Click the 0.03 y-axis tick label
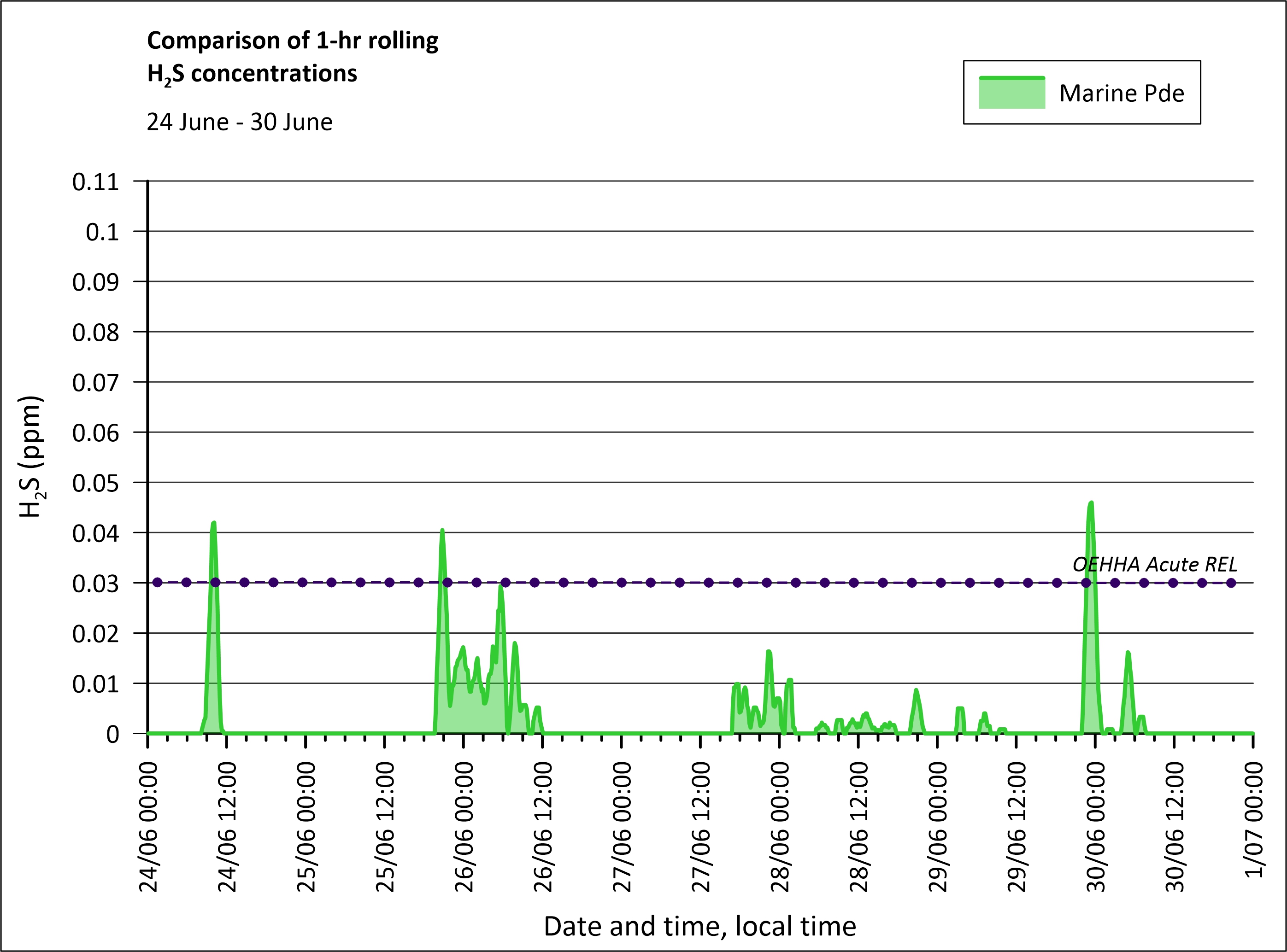The image size is (1287, 952). click(96, 584)
